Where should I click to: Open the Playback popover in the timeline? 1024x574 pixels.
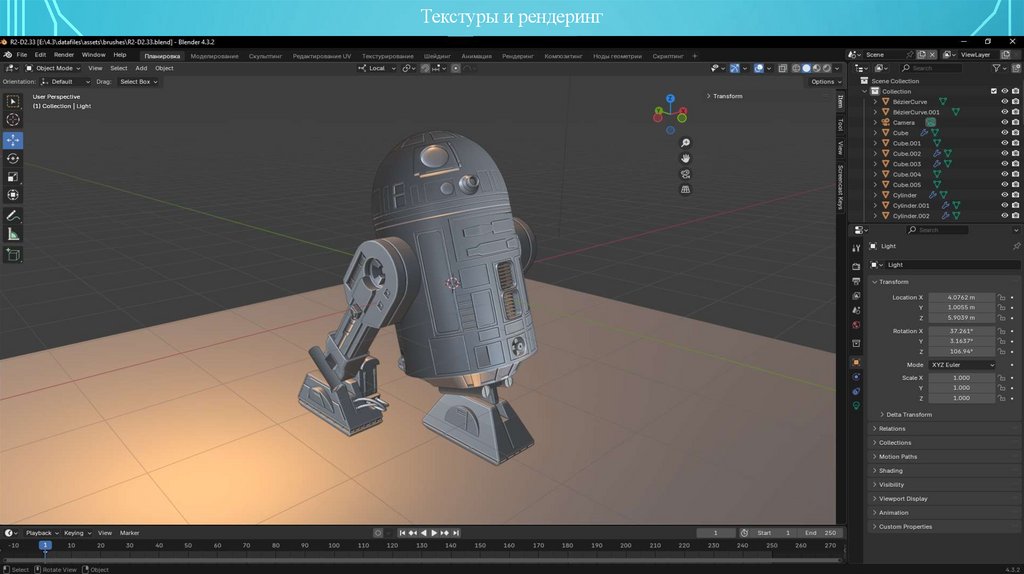tap(40, 533)
